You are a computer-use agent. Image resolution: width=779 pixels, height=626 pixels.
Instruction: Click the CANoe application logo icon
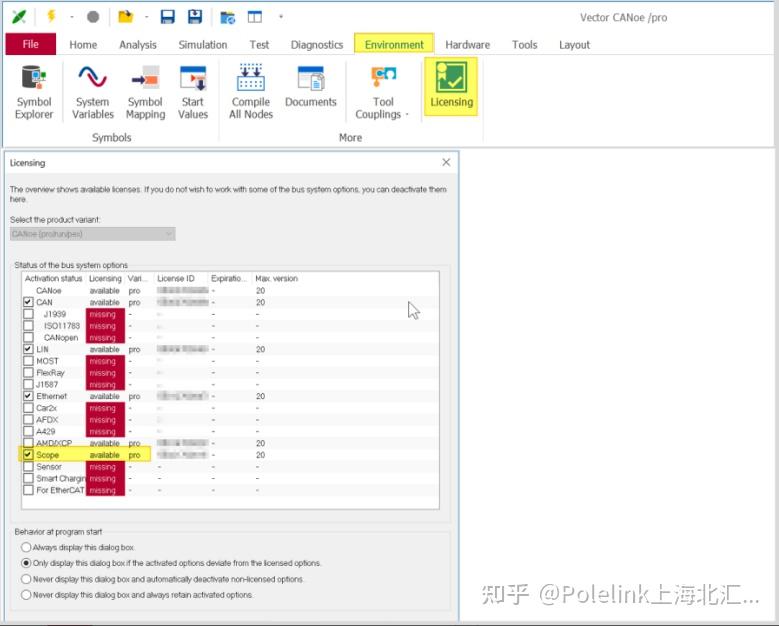(x=19, y=17)
